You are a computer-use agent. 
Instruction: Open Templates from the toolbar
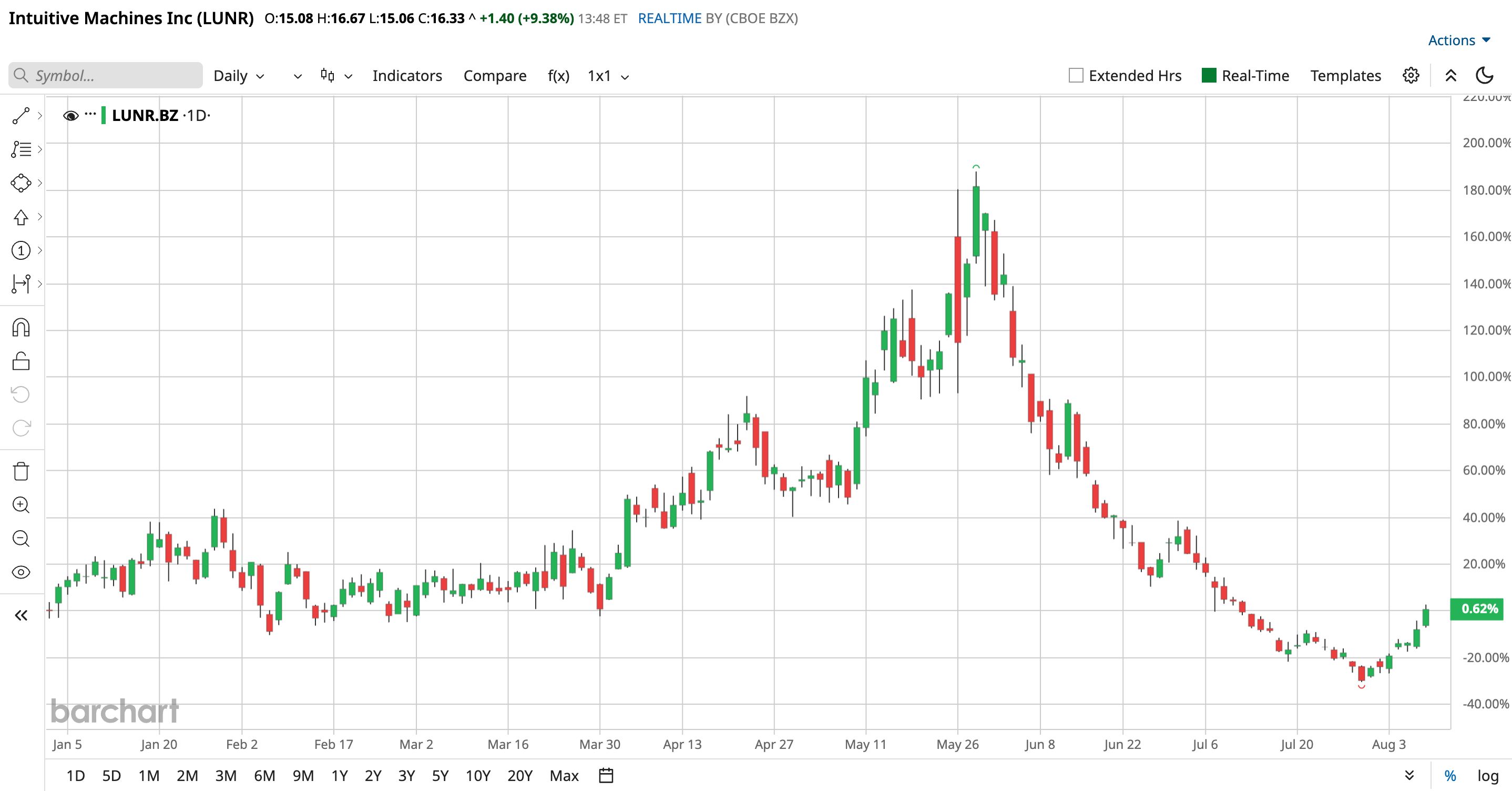pos(1345,76)
